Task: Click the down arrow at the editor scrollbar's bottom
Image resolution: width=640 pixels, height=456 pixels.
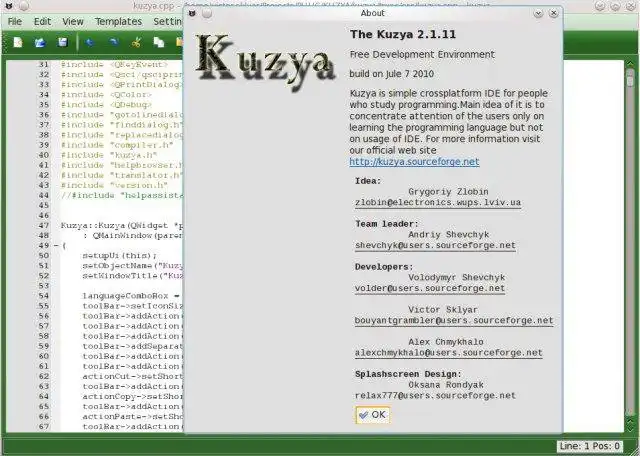Action: 630,427
